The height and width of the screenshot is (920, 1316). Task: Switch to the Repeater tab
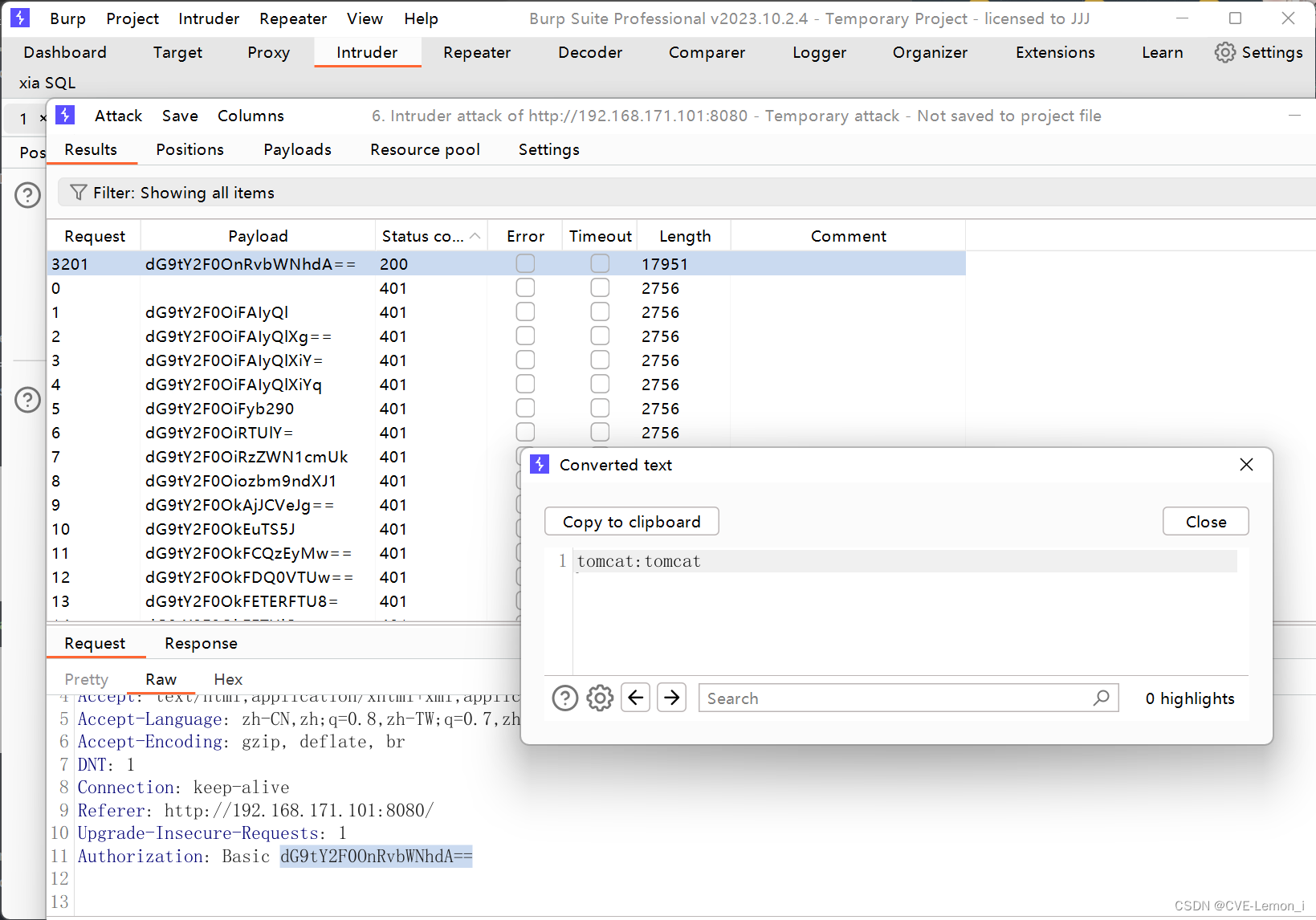coord(477,52)
